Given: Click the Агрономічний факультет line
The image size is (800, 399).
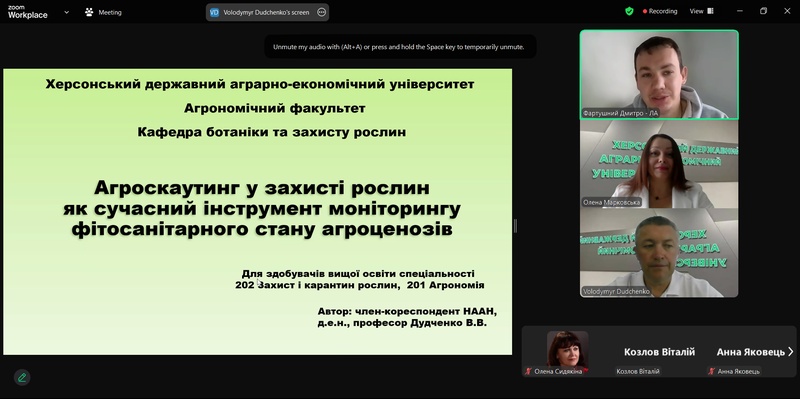Looking at the screenshot, I should click(x=274, y=108).
